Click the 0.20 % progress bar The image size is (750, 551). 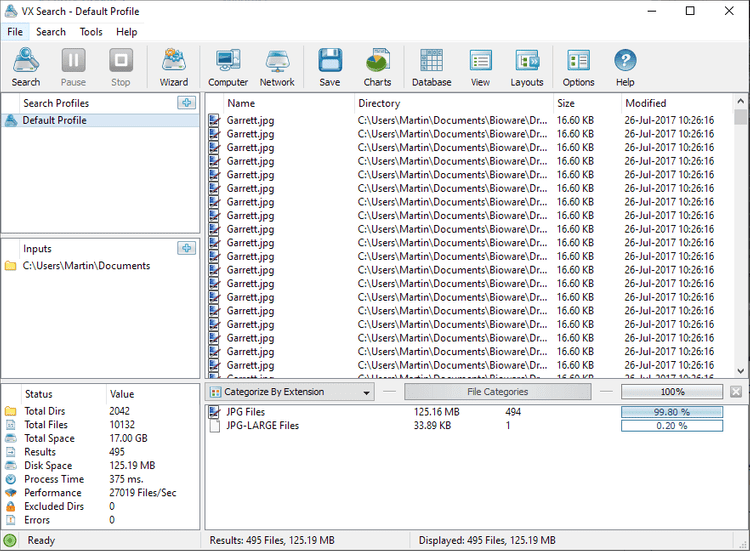[672, 426]
